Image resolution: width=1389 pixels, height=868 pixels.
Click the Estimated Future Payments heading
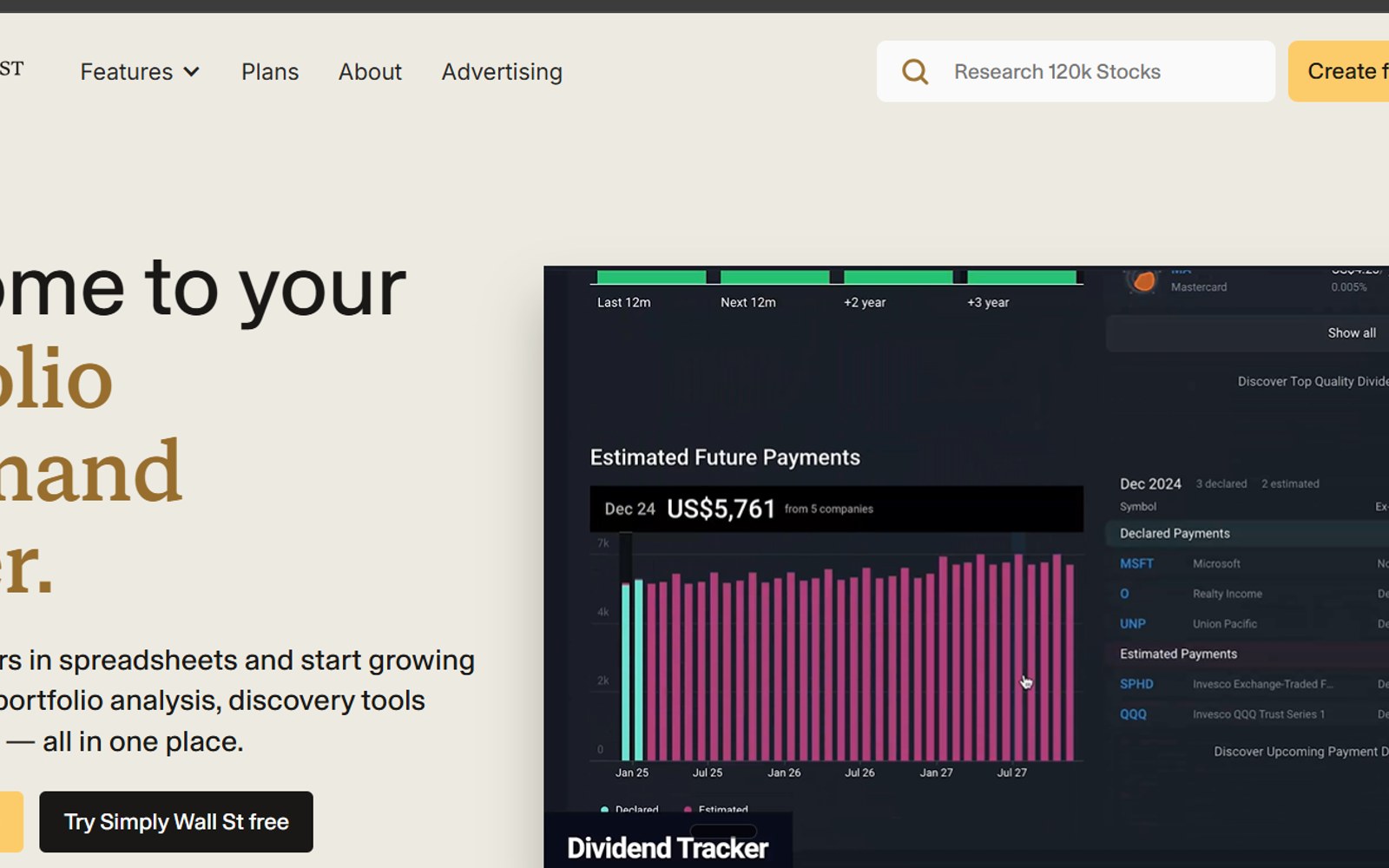[725, 457]
